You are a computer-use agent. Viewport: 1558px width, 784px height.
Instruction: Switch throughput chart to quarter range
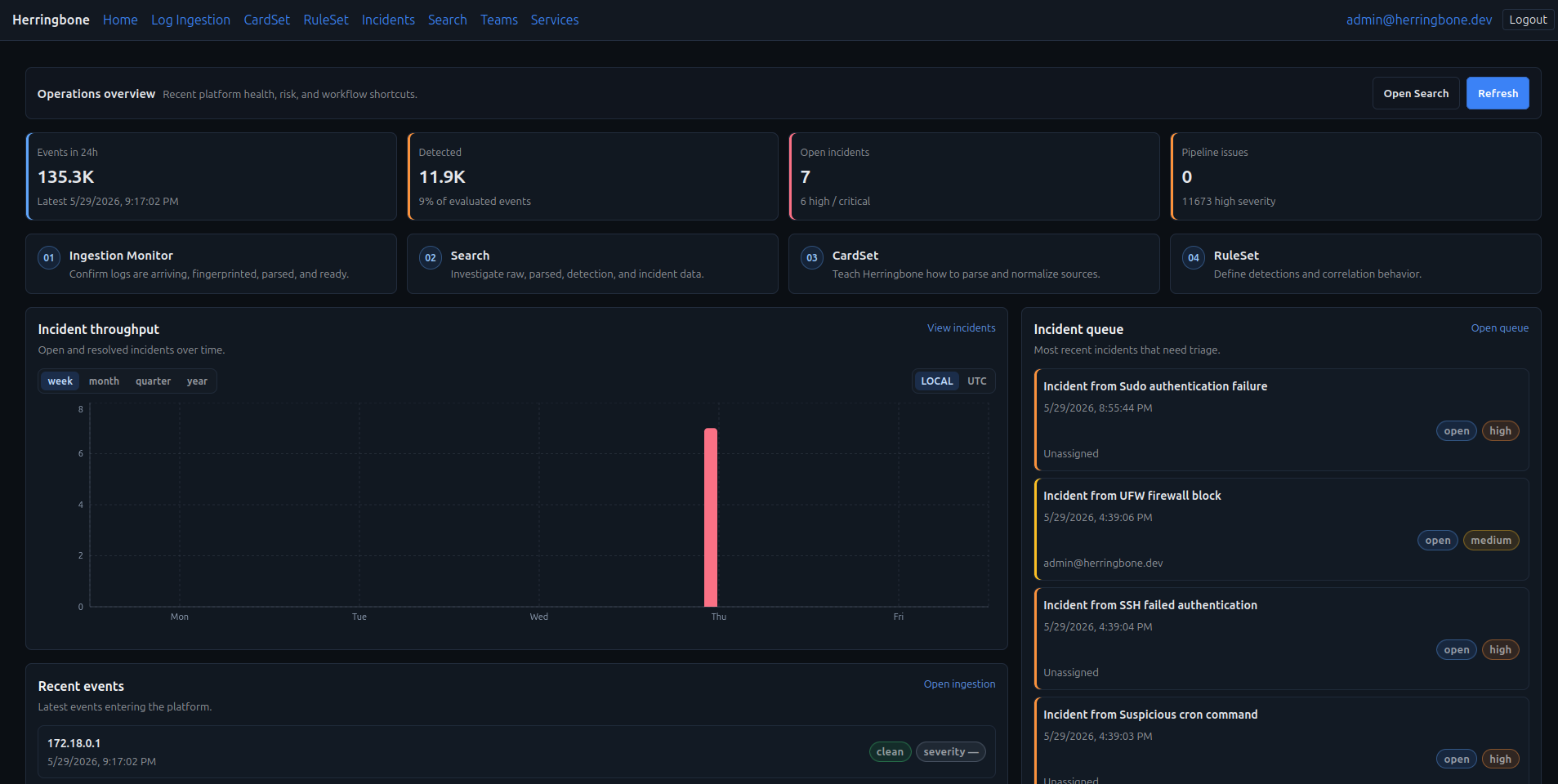point(153,381)
